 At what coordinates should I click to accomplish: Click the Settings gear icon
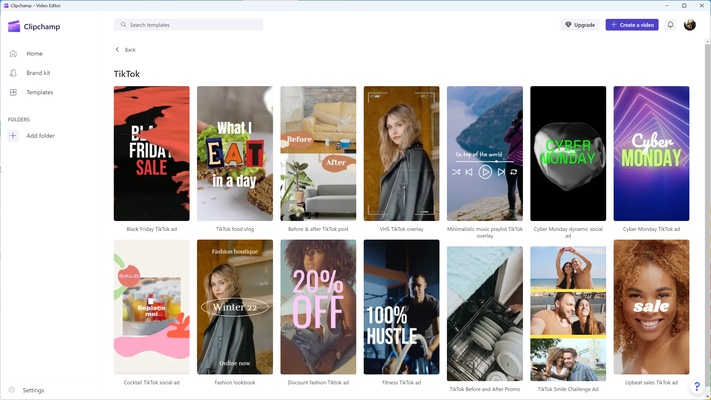tap(12, 390)
